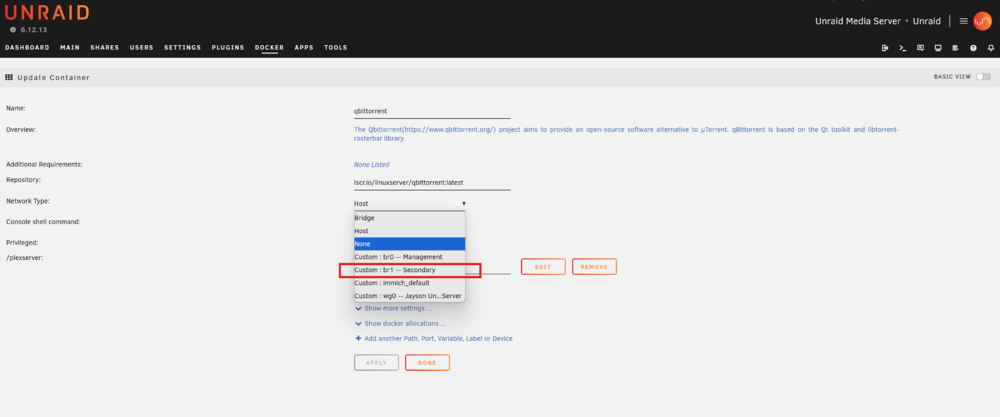Open the notifications bell icon
This screenshot has width=1000, height=417.
click(x=991, y=48)
